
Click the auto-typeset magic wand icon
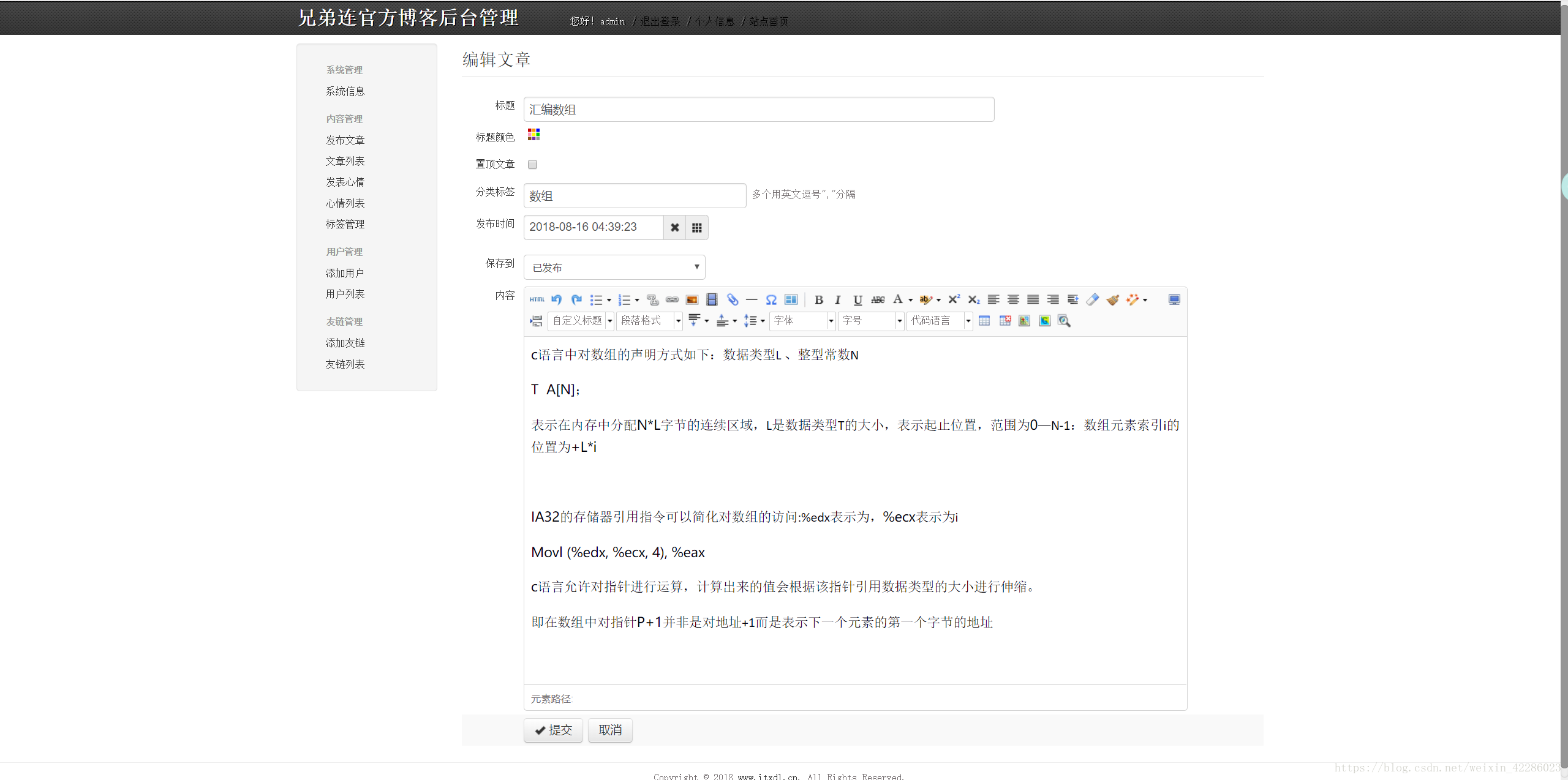click(x=1133, y=299)
